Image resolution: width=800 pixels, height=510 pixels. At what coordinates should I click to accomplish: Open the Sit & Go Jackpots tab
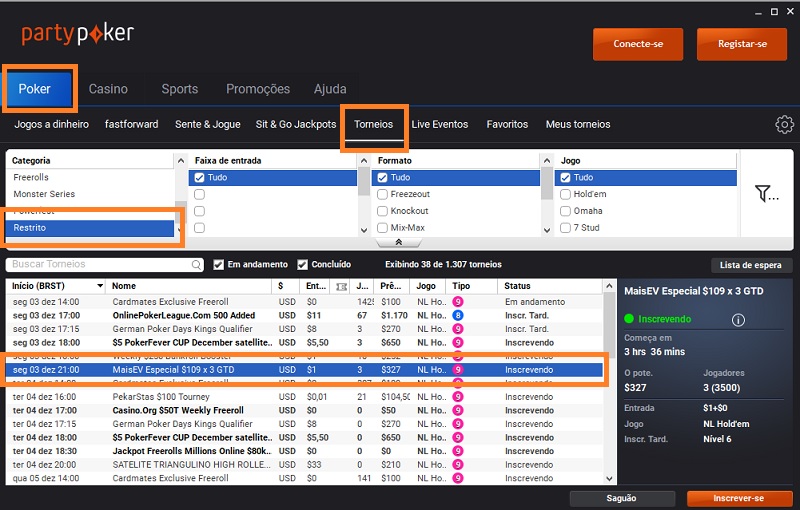(296, 124)
